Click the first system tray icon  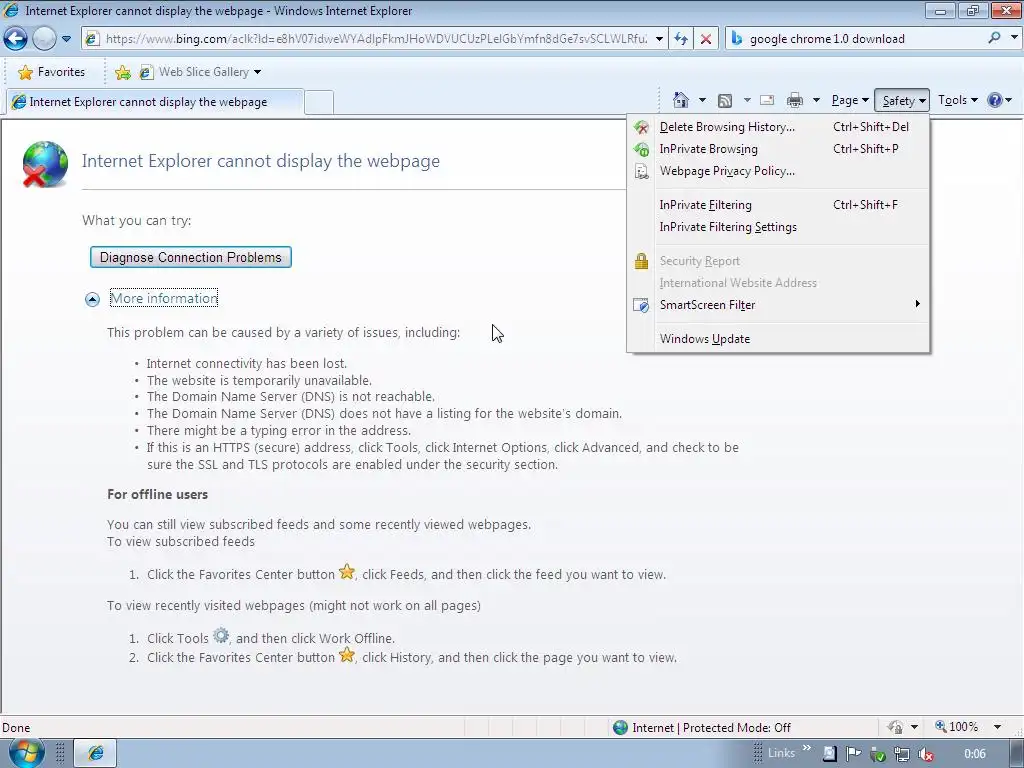(x=829, y=754)
